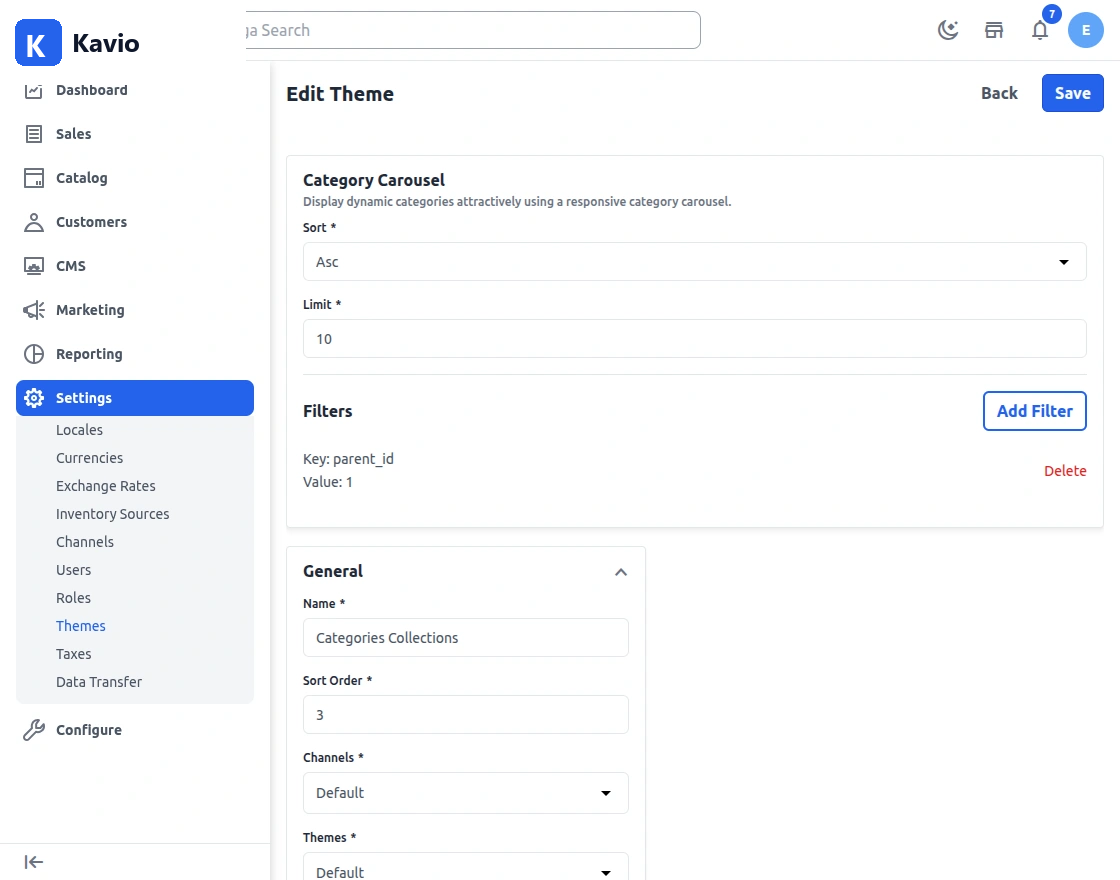Open the Themes Default dropdown
Screen dimensions: 1120x880
click(x=466, y=868)
